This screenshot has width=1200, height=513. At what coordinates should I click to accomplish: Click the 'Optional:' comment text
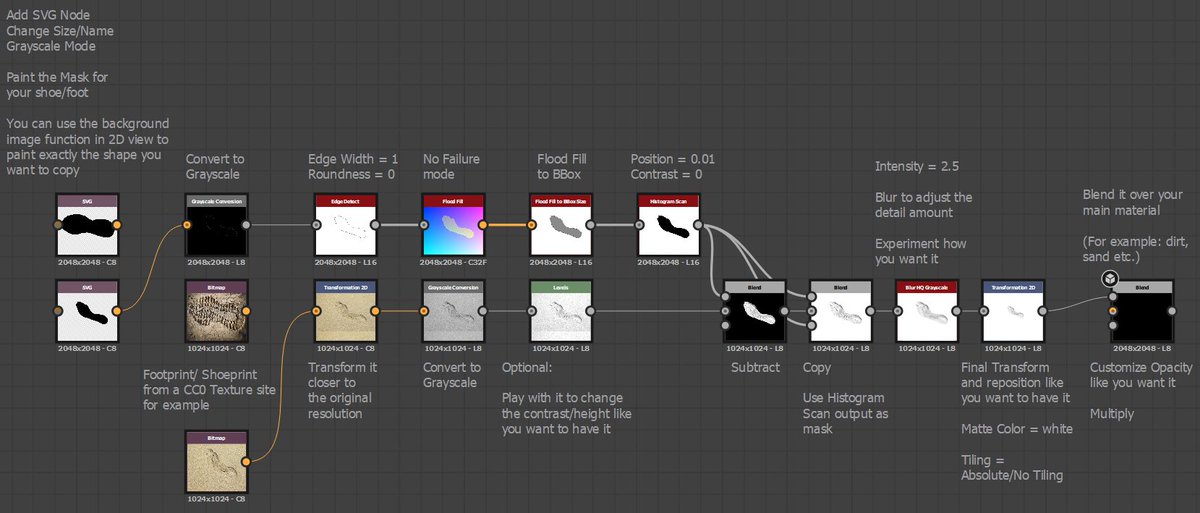pos(526,368)
